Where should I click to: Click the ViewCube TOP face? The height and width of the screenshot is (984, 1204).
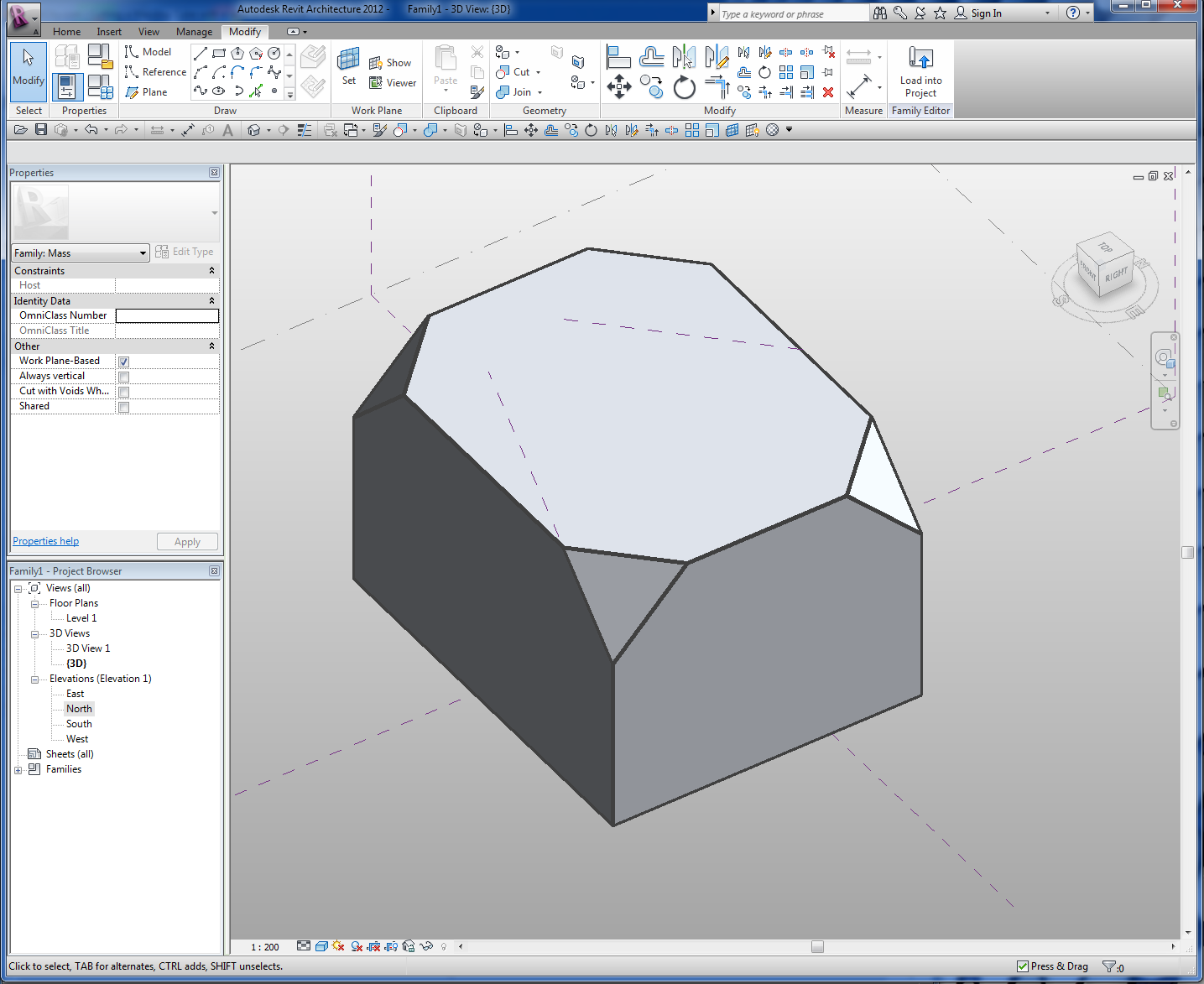tap(1106, 247)
